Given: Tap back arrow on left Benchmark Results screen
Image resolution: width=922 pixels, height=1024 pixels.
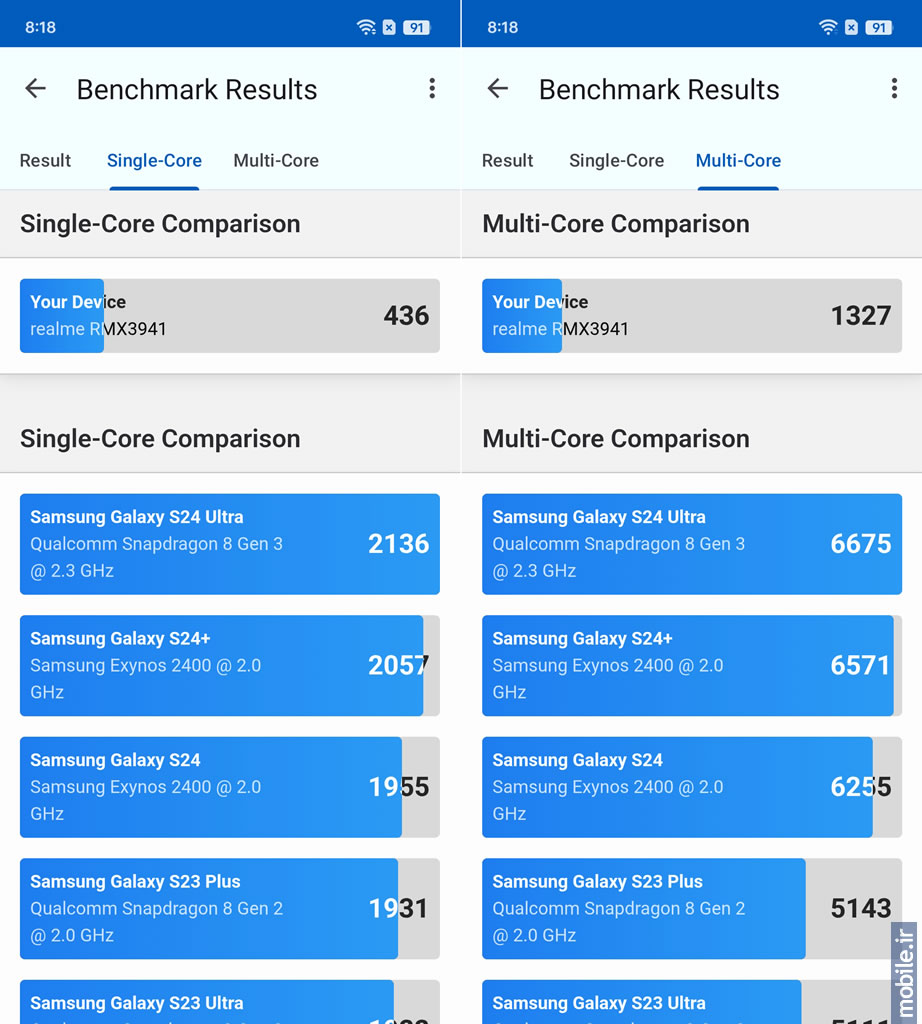Looking at the screenshot, I should [36, 88].
